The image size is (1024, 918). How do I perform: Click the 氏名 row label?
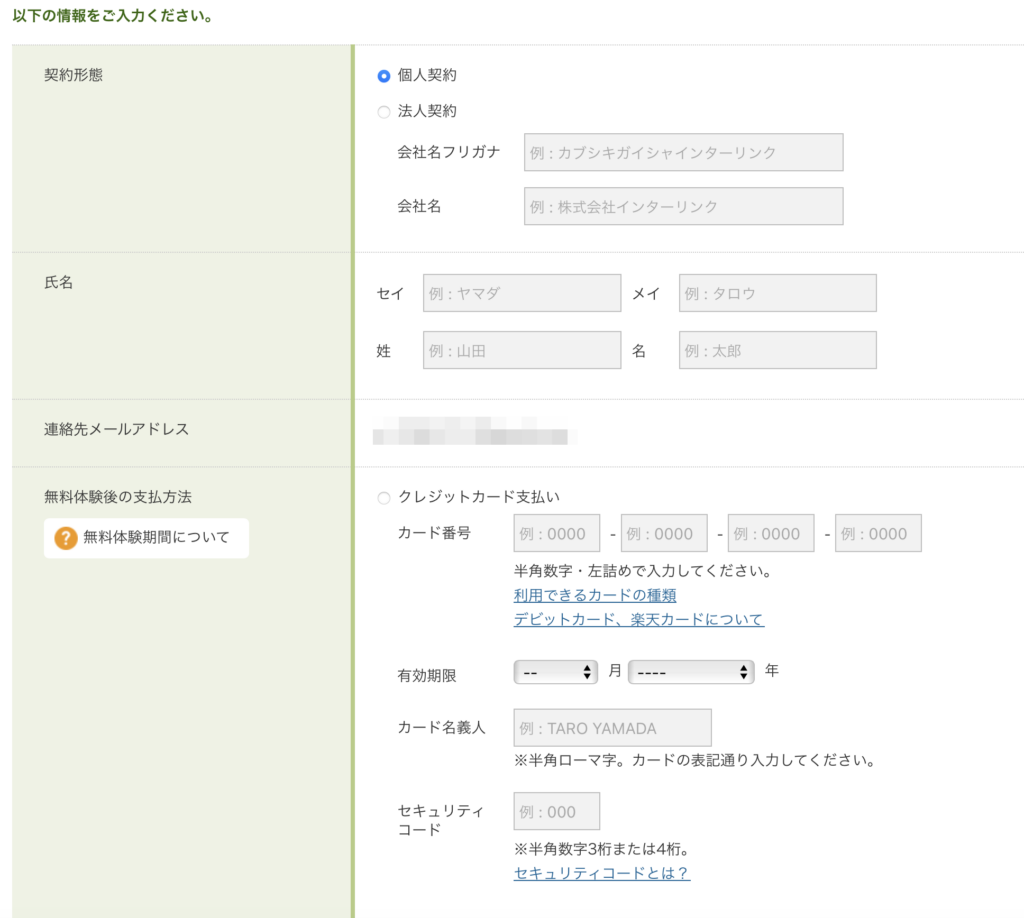pos(59,283)
